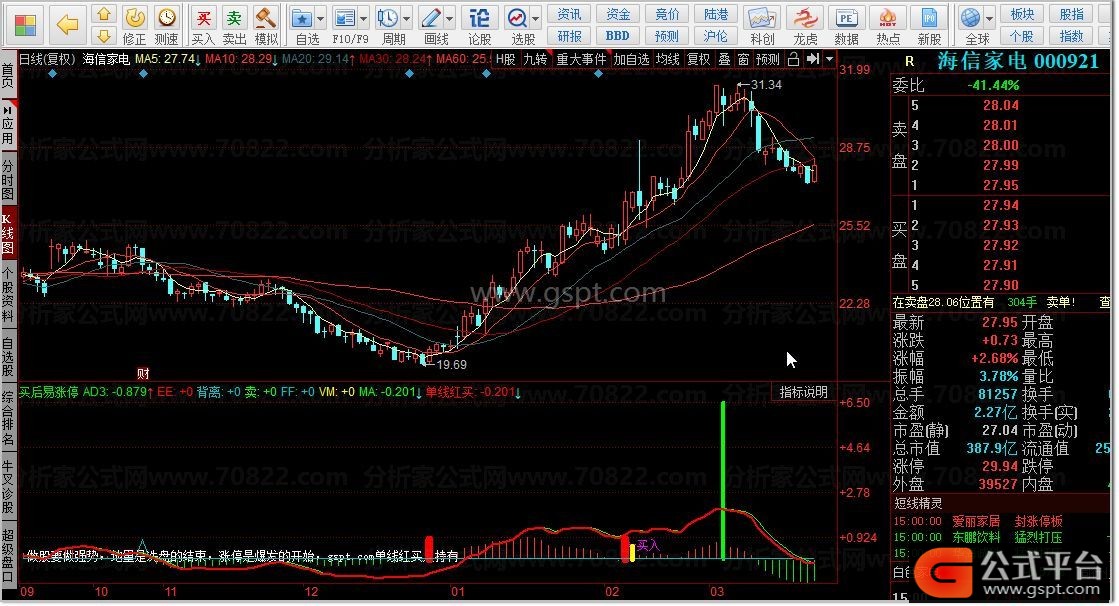Toggle the 均线 moving average lines

(x=667, y=59)
